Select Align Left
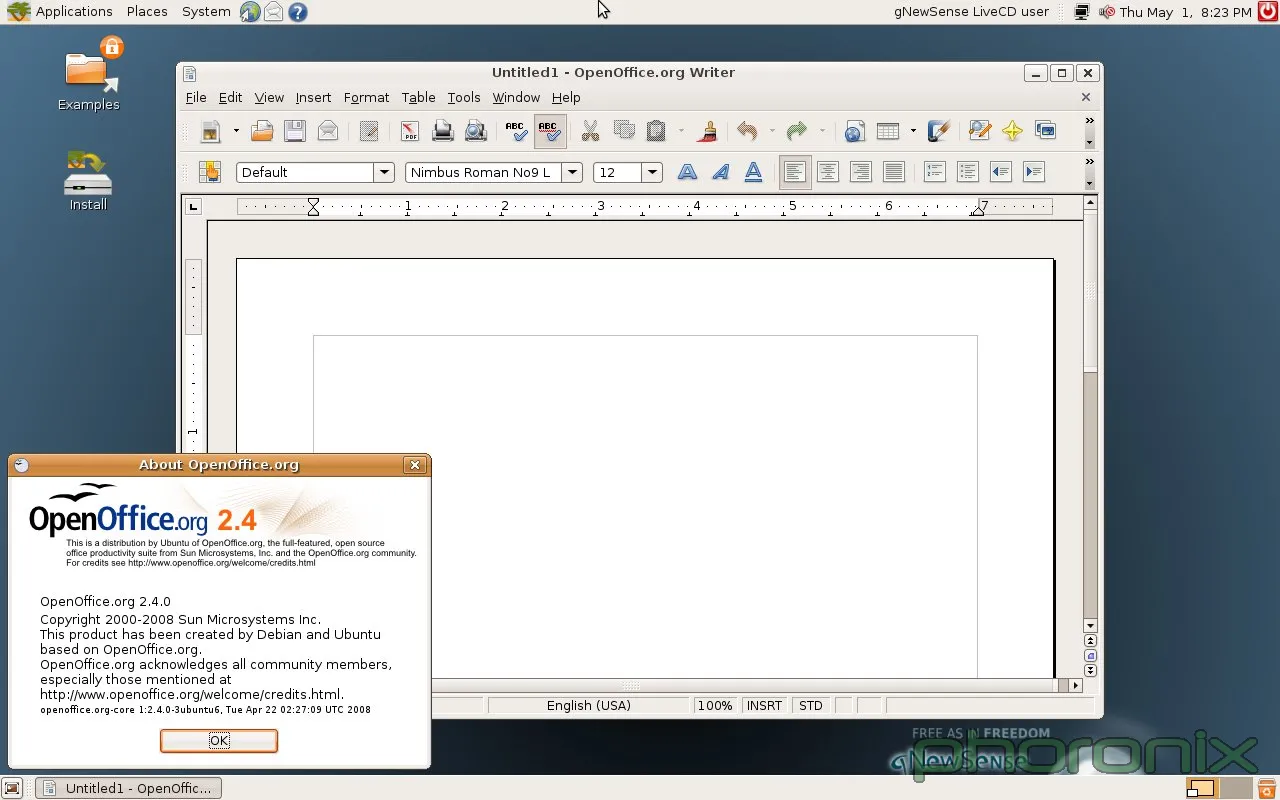 click(795, 172)
